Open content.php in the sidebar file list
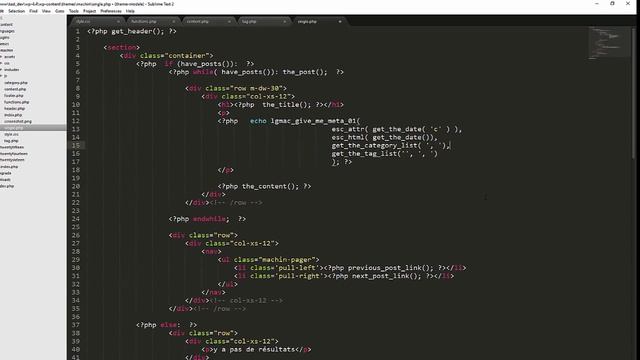Screen dimensions: 640x360 tap(15, 89)
